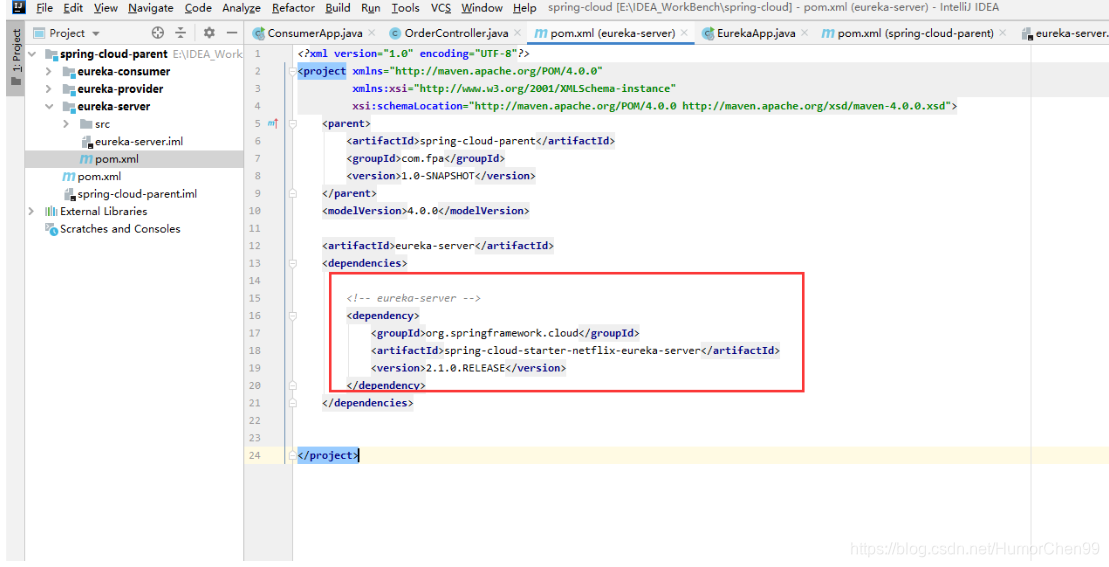
Task: Switch to ConsumerApp.java tab
Action: click(315, 33)
